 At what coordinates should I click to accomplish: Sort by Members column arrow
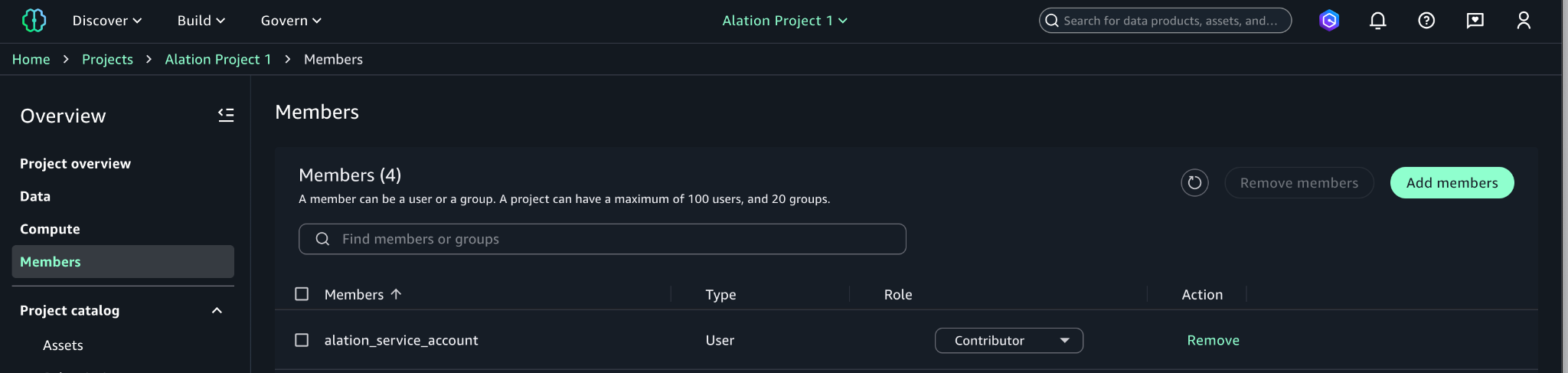[396, 294]
